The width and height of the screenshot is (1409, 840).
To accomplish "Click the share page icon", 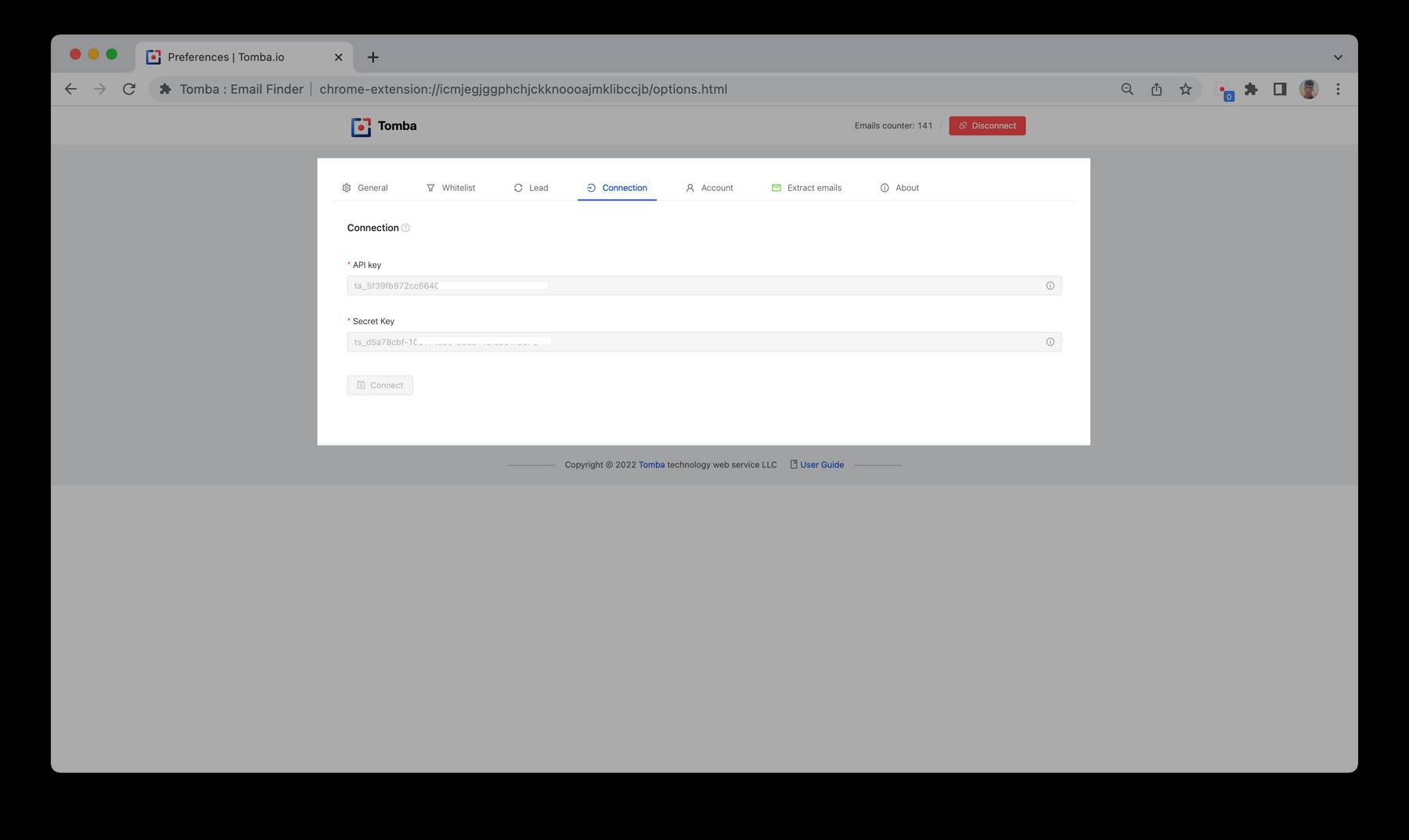I will pos(1156,89).
